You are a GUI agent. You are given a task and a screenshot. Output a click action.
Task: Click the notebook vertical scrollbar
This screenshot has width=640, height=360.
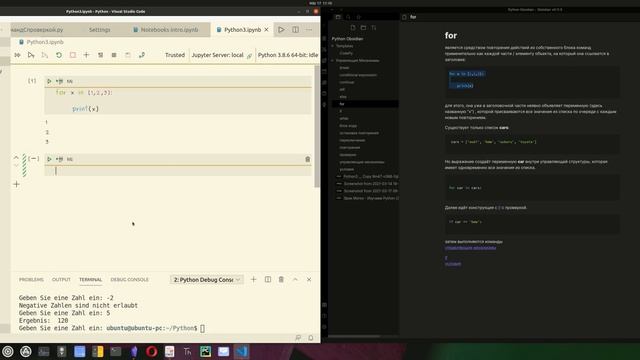[x=317, y=127]
